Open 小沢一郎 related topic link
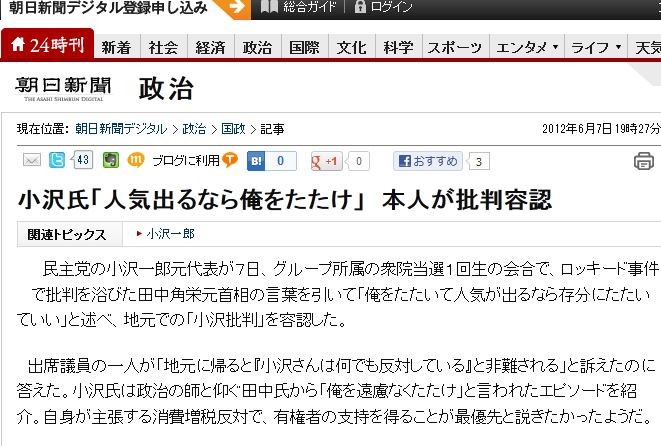661x446 pixels. [170, 234]
